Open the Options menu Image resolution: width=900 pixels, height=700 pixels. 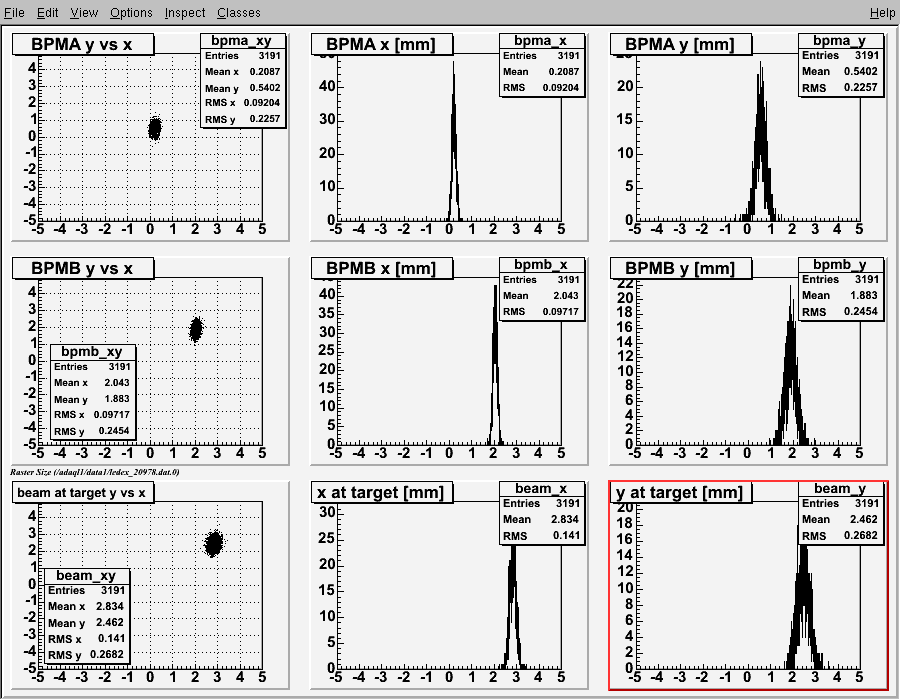click(x=131, y=12)
